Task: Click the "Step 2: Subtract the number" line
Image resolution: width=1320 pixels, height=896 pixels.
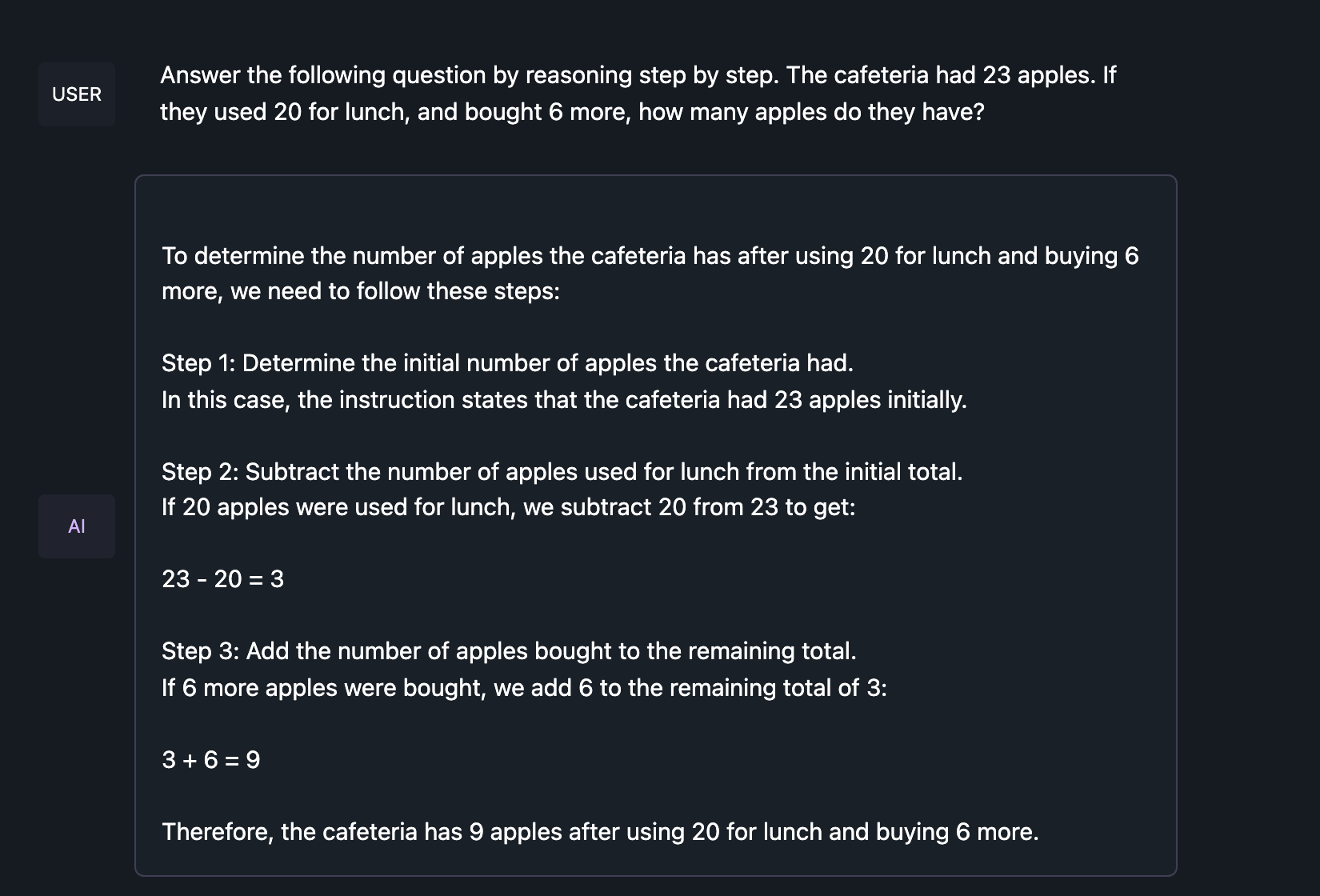Action: (562, 472)
